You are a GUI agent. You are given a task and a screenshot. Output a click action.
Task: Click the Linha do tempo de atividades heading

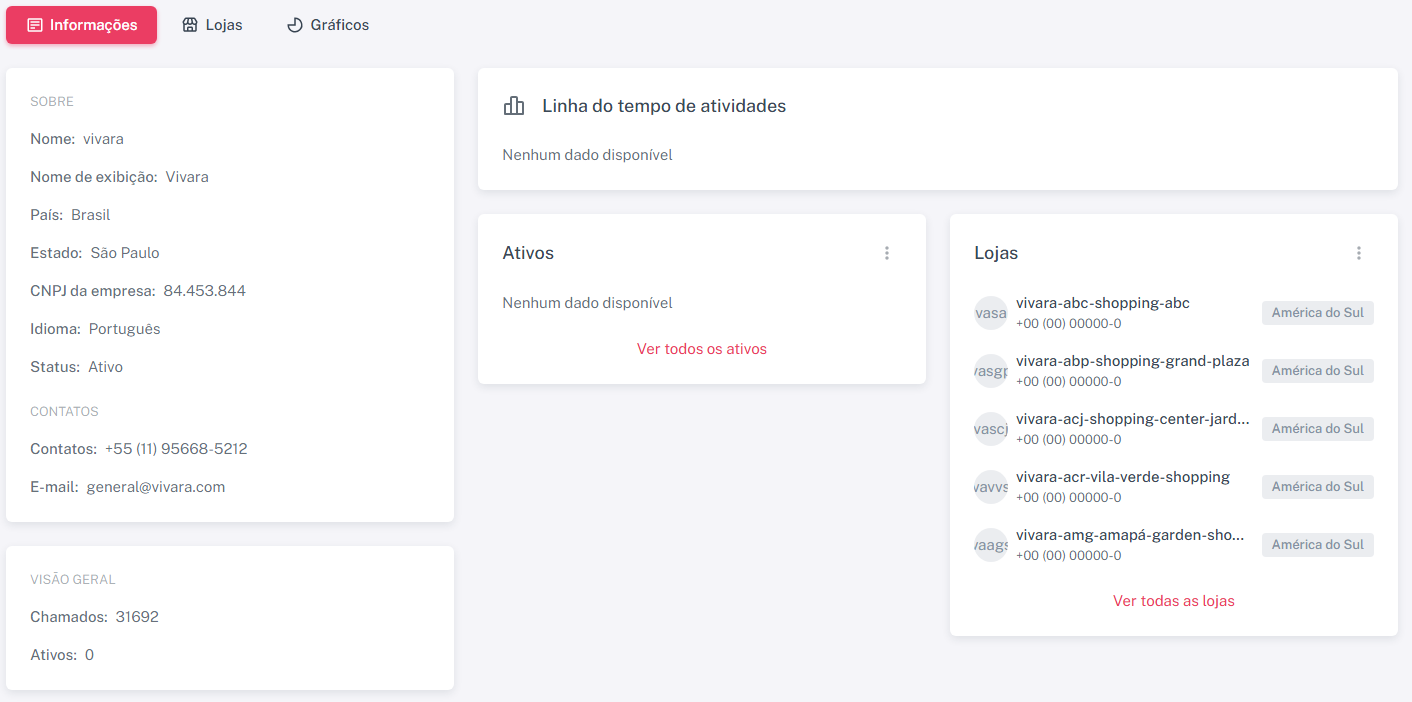point(664,106)
